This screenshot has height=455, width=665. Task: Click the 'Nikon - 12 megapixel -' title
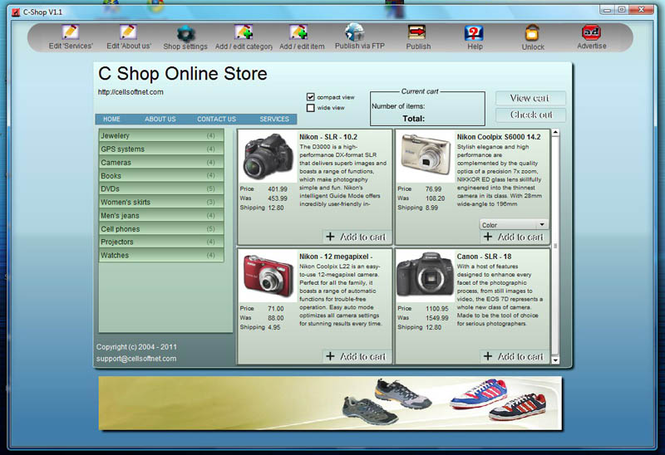coord(336,257)
